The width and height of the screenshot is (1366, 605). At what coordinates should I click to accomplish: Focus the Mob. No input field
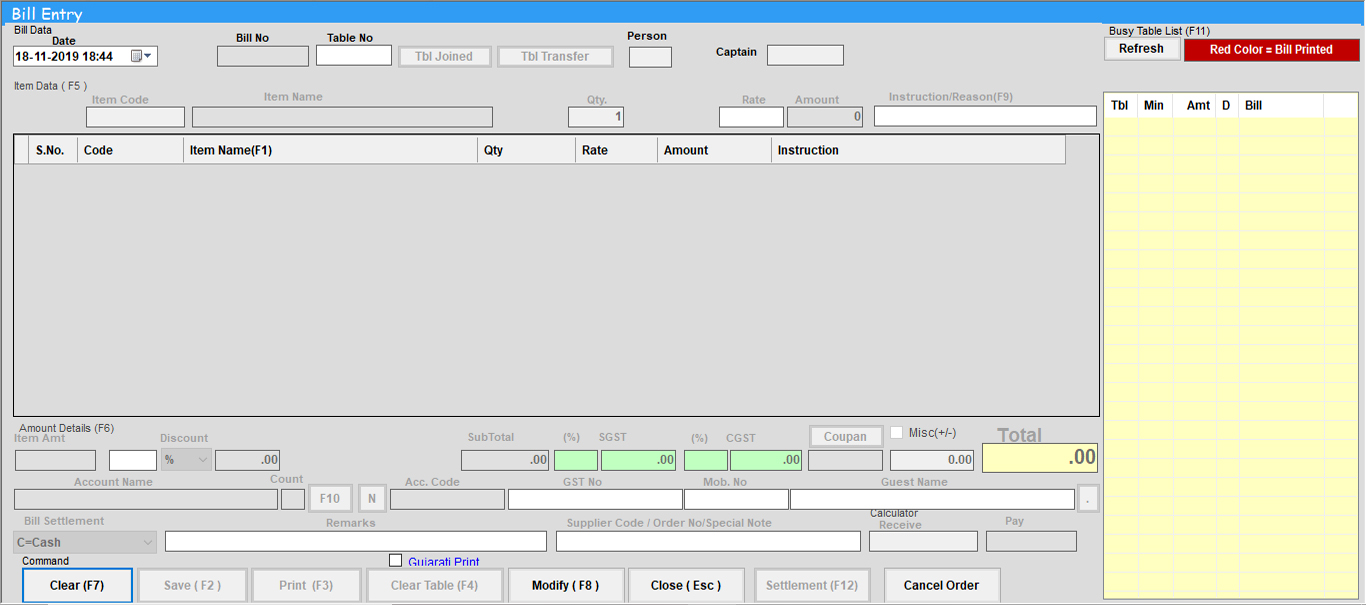coord(736,499)
